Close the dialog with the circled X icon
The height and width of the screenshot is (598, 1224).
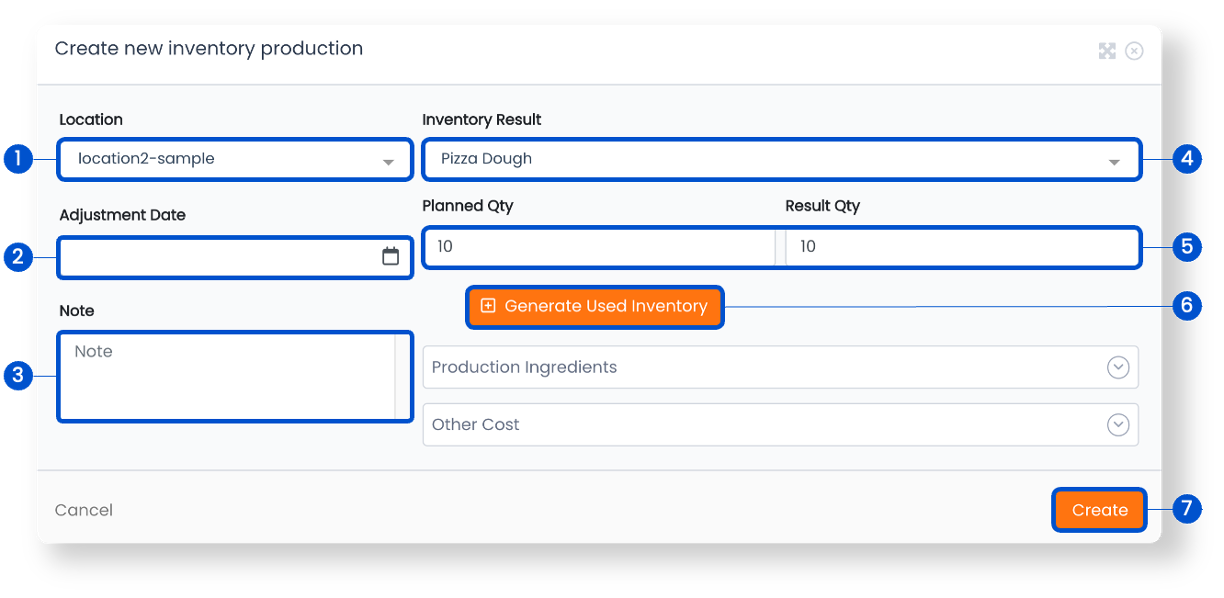click(1134, 51)
